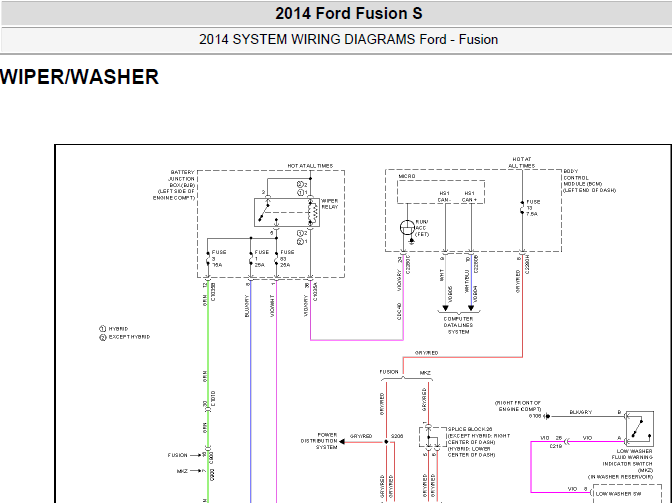Click the 'VDB04' circuit label

coord(476,294)
